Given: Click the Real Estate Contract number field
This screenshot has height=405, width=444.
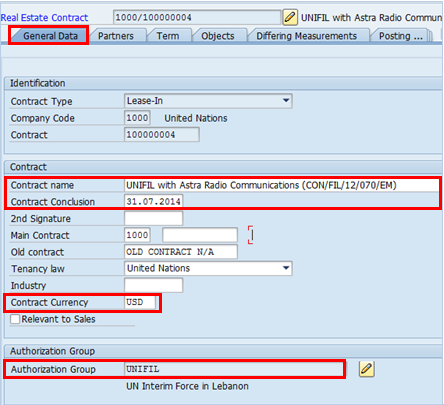Looking at the screenshot, I should [x=197, y=17].
